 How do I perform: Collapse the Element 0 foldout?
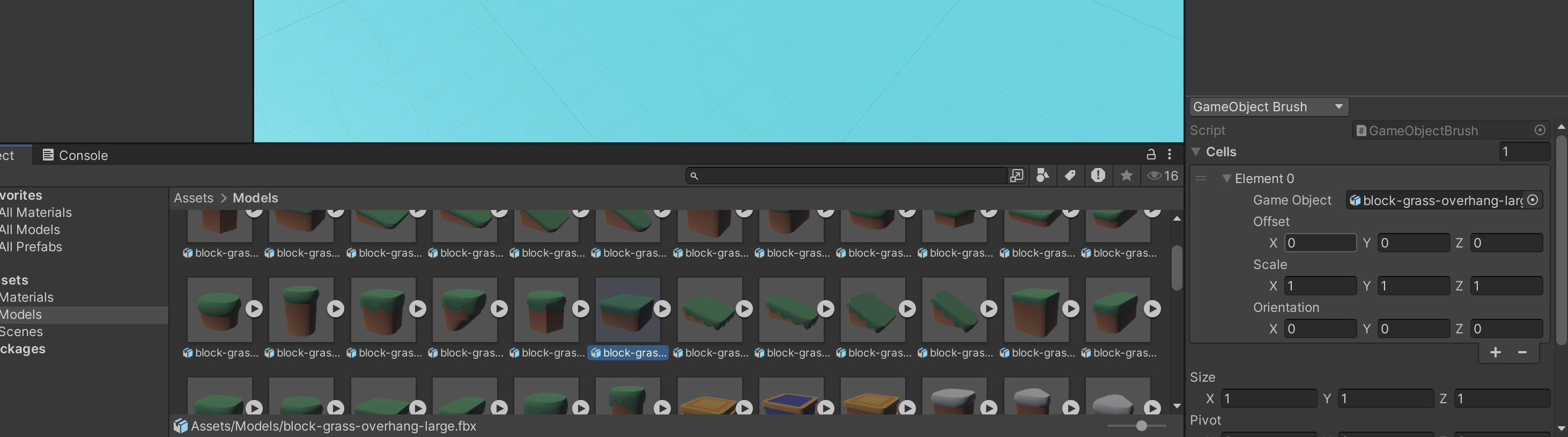click(1226, 179)
